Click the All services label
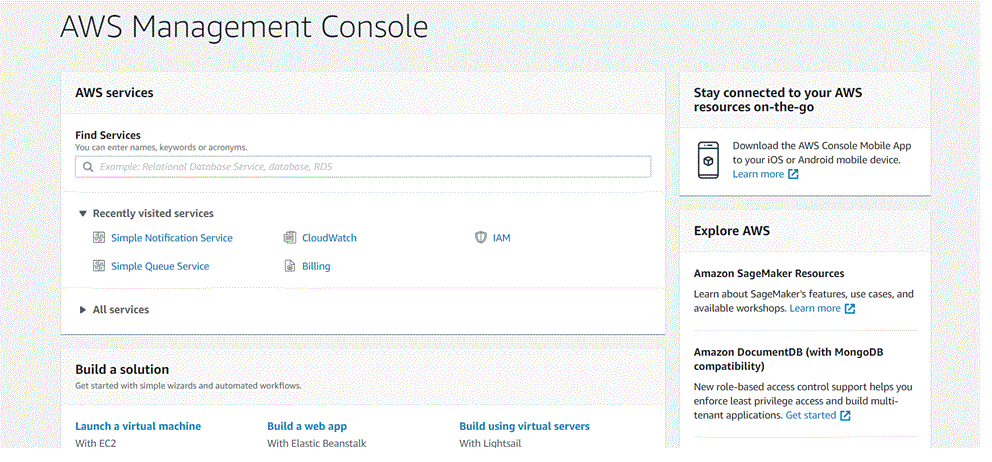This screenshot has height=462, width=992. [x=121, y=310]
